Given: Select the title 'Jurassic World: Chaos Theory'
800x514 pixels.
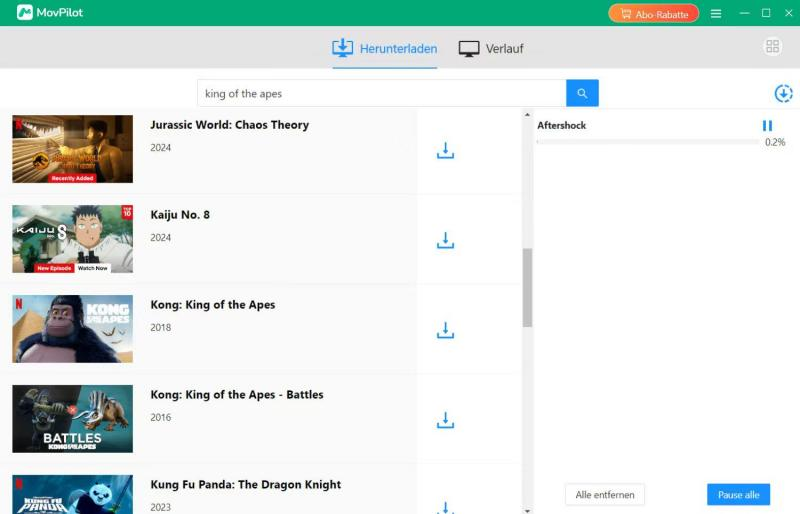Looking at the screenshot, I should (x=230, y=125).
